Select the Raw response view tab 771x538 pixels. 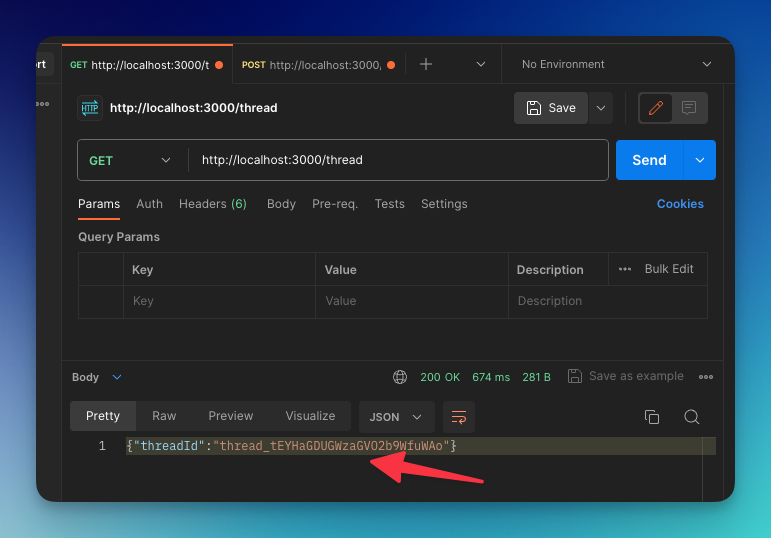164,416
